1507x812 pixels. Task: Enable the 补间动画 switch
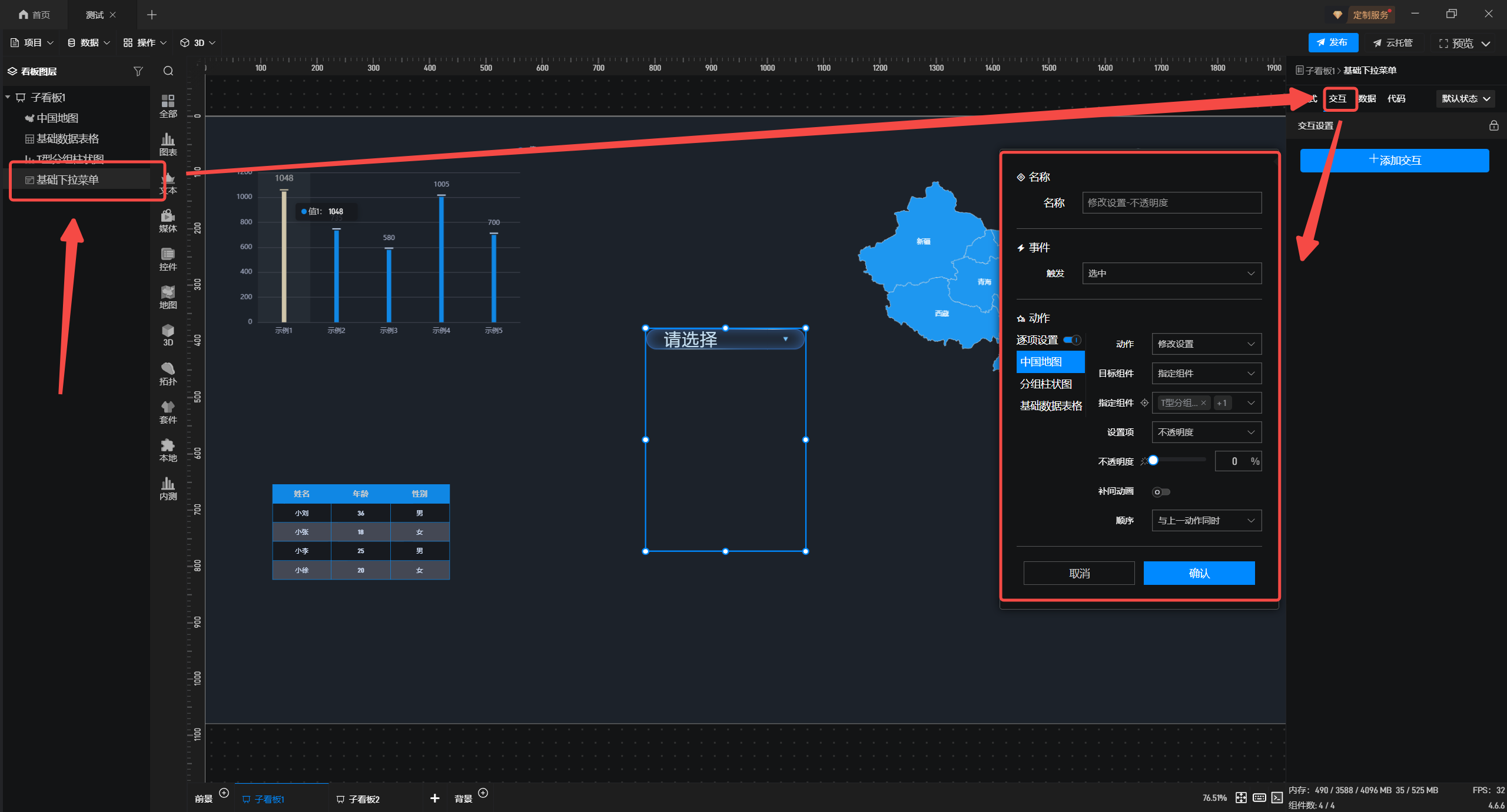(x=1161, y=492)
